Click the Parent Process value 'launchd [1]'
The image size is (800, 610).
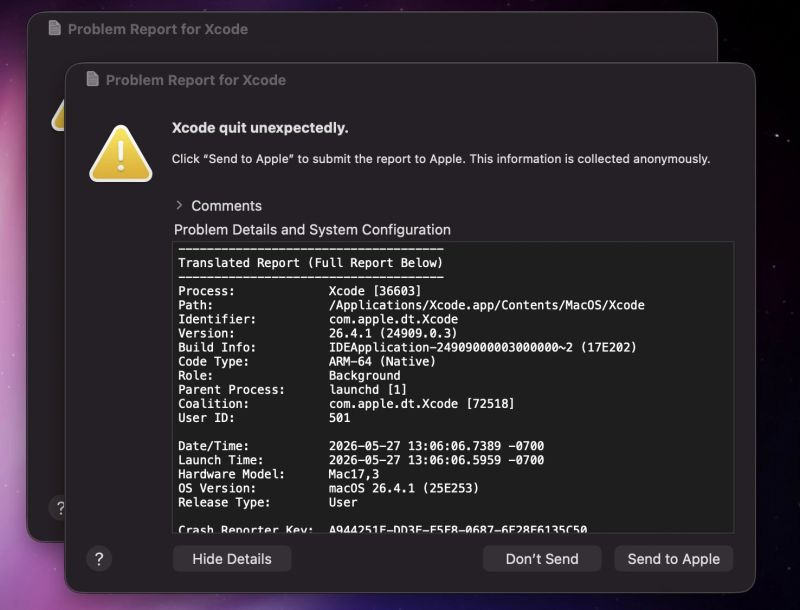pos(367,390)
